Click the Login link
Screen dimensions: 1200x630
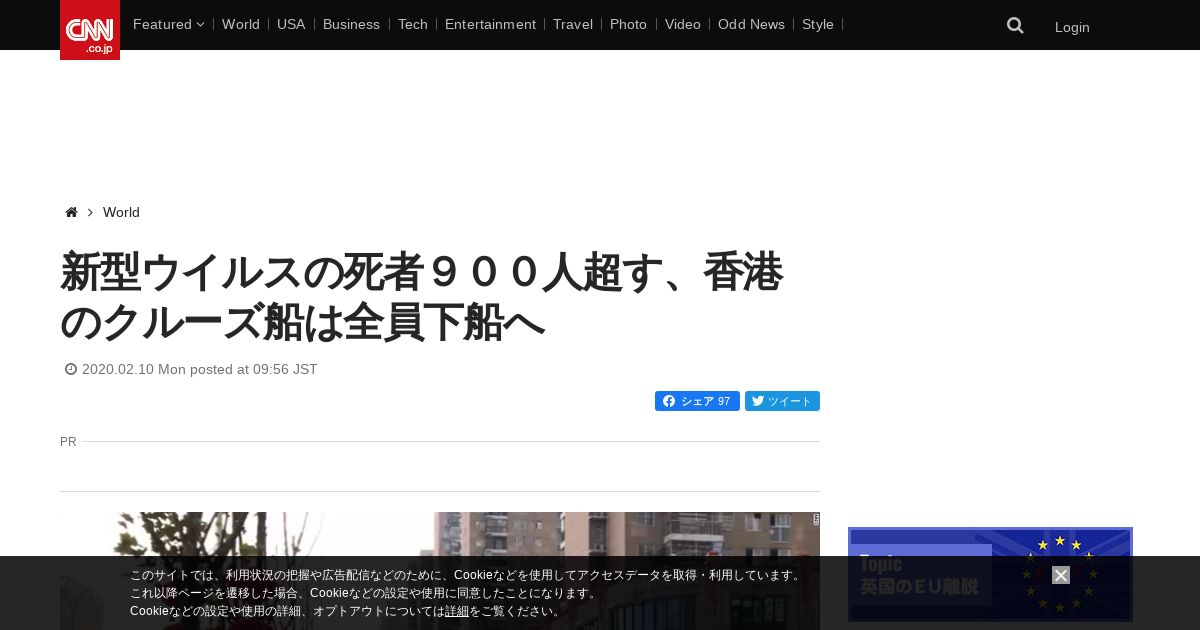[x=1072, y=27]
